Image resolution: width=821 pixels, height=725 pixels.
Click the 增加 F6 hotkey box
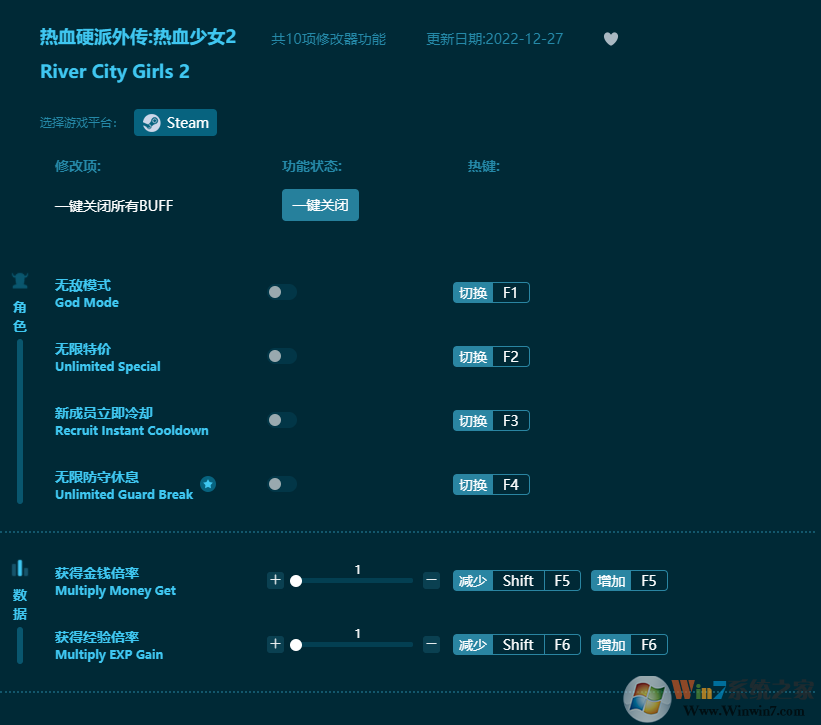[x=629, y=644]
